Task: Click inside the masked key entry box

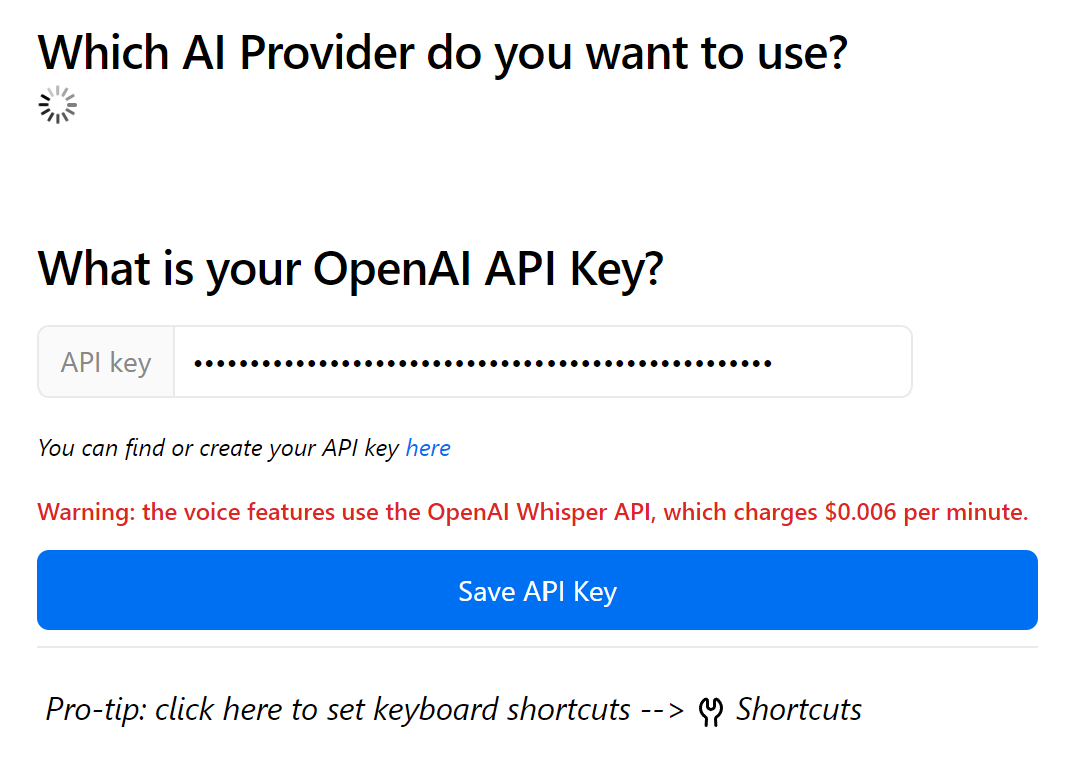Action: click(540, 361)
